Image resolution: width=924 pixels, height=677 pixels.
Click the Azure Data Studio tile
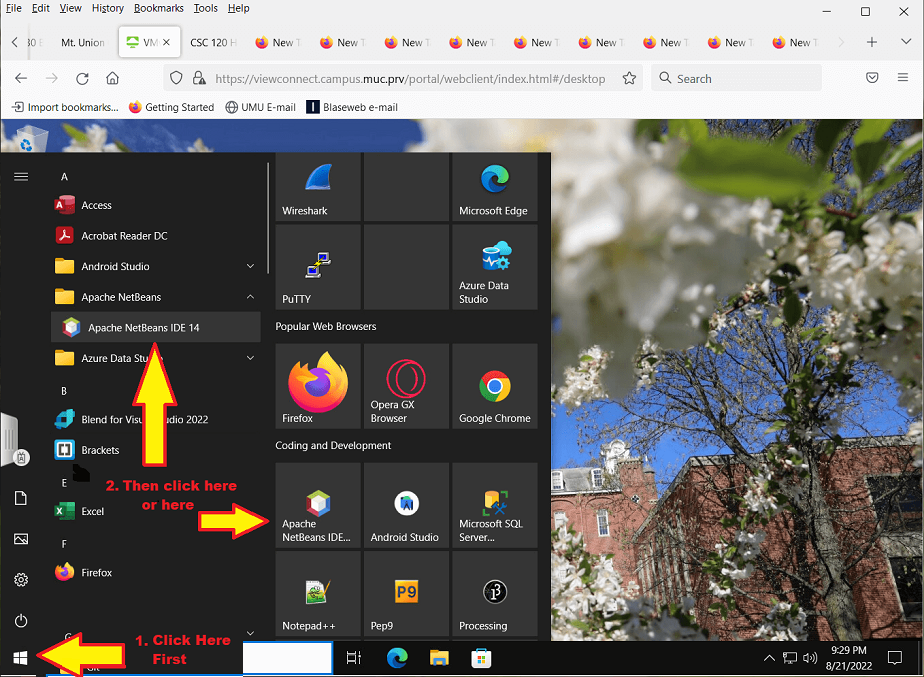point(494,266)
